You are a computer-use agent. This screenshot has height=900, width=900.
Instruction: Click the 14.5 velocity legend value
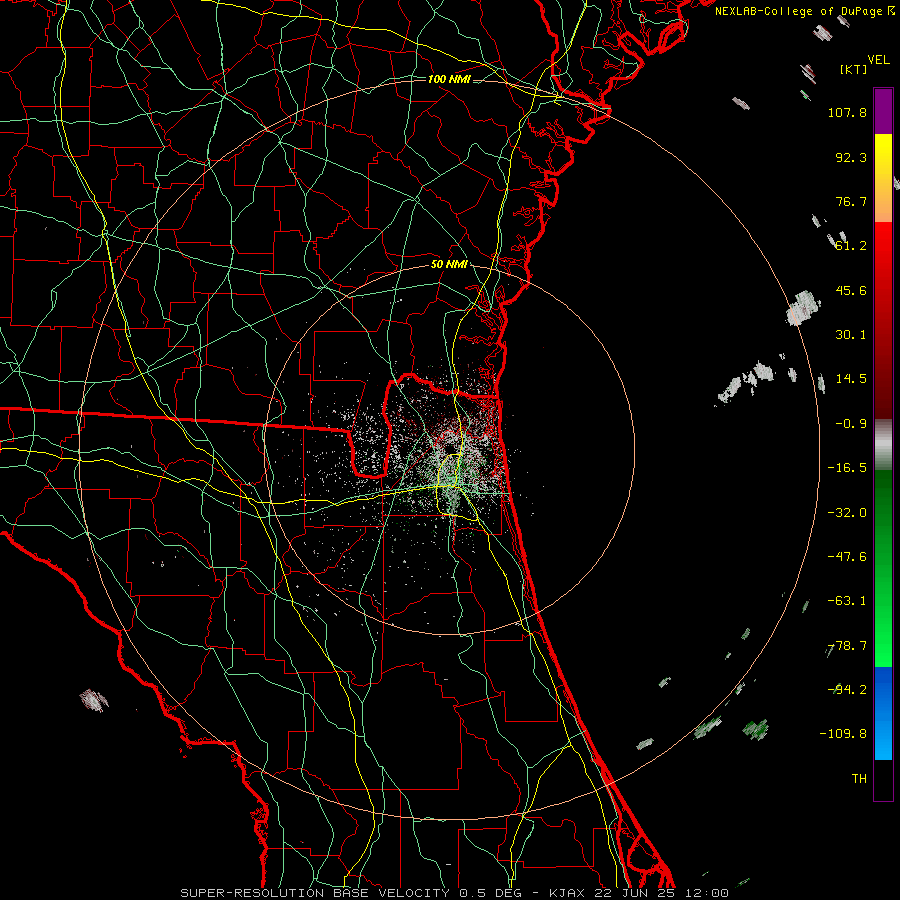tap(851, 379)
